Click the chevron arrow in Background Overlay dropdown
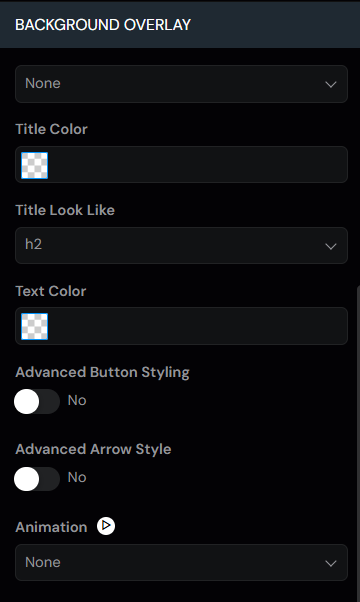 point(330,84)
